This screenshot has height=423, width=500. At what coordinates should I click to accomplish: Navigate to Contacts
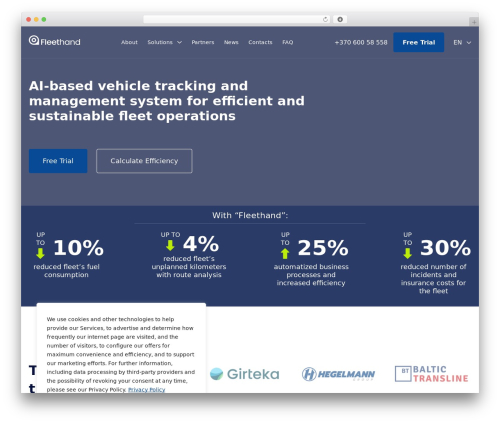click(x=260, y=42)
